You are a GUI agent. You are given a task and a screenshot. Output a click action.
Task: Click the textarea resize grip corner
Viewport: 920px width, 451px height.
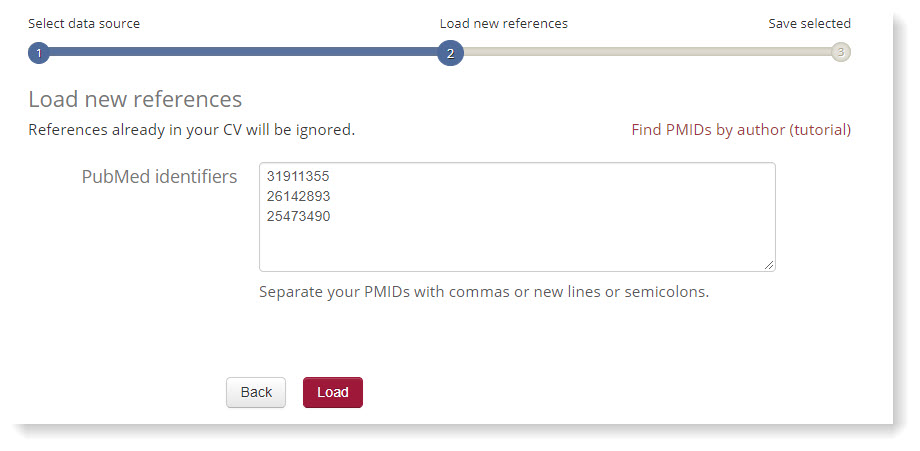pyautogui.click(x=769, y=265)
